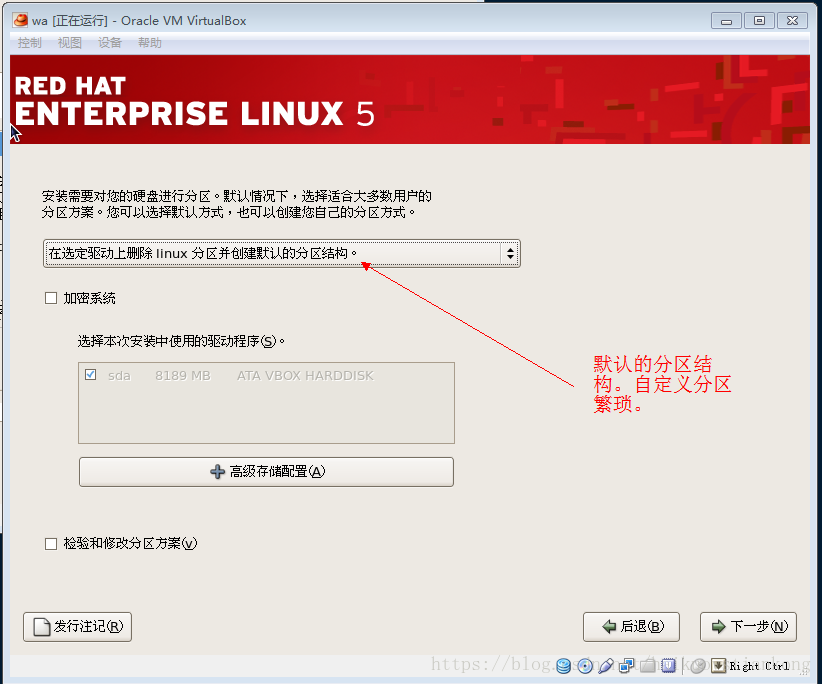822x684 pixels.
Task: Click the forward arrow icon on 下一步
Action: point(719,626)
